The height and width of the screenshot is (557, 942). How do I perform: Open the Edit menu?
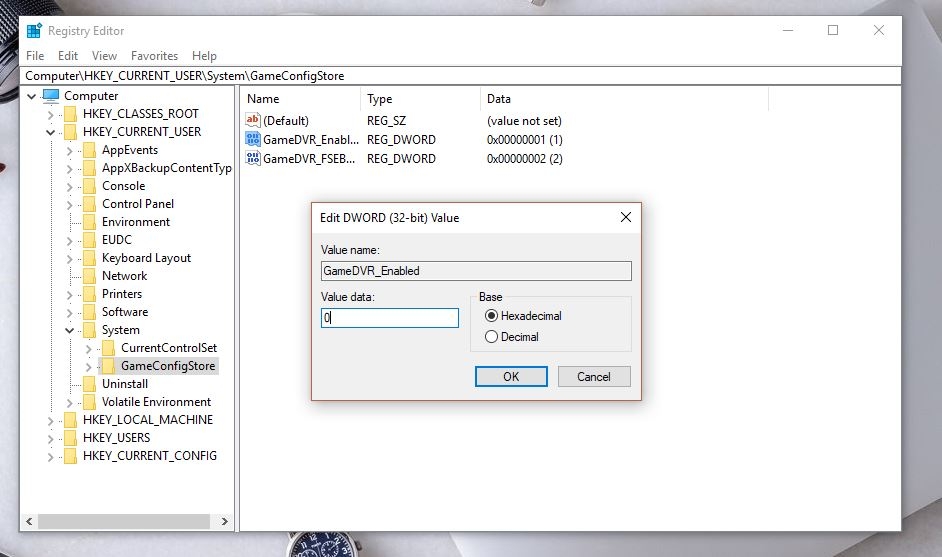click(68, 56)
